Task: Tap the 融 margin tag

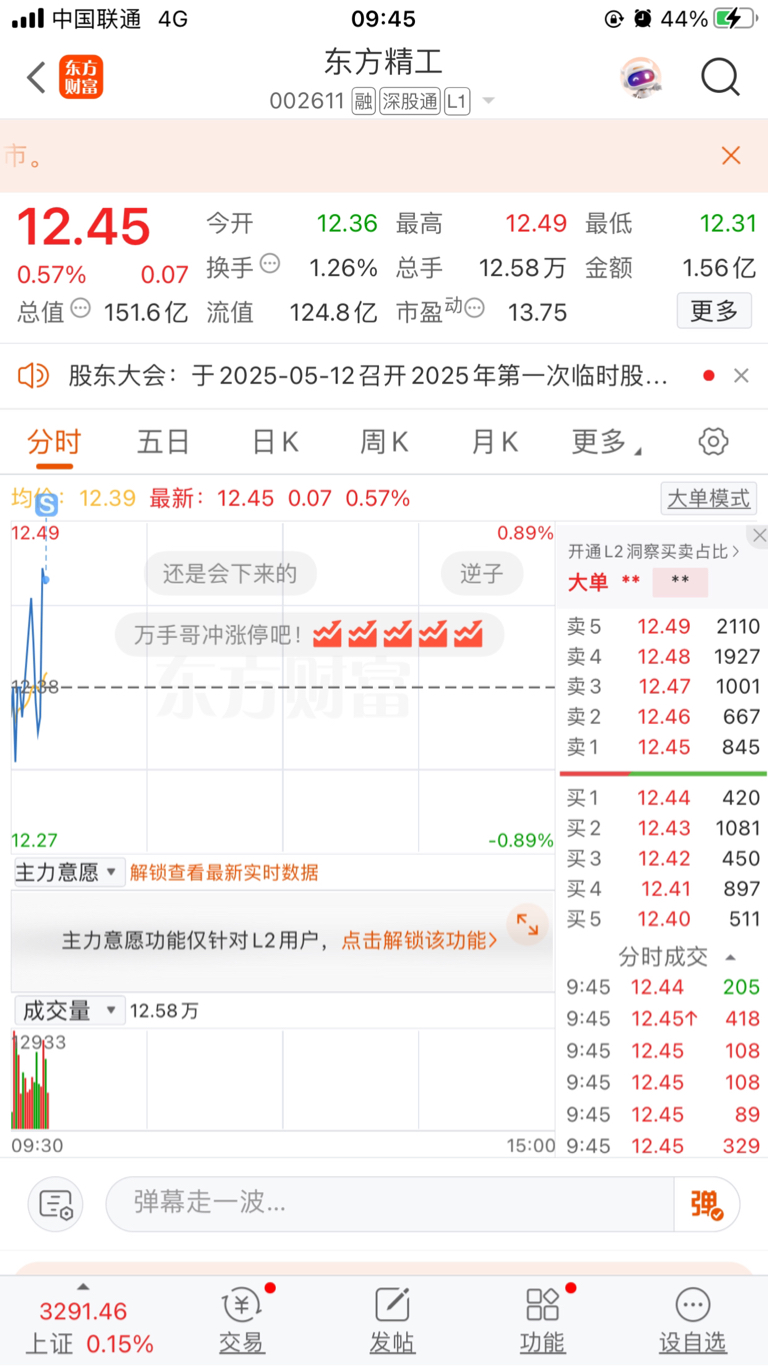Action: point(363,101)
